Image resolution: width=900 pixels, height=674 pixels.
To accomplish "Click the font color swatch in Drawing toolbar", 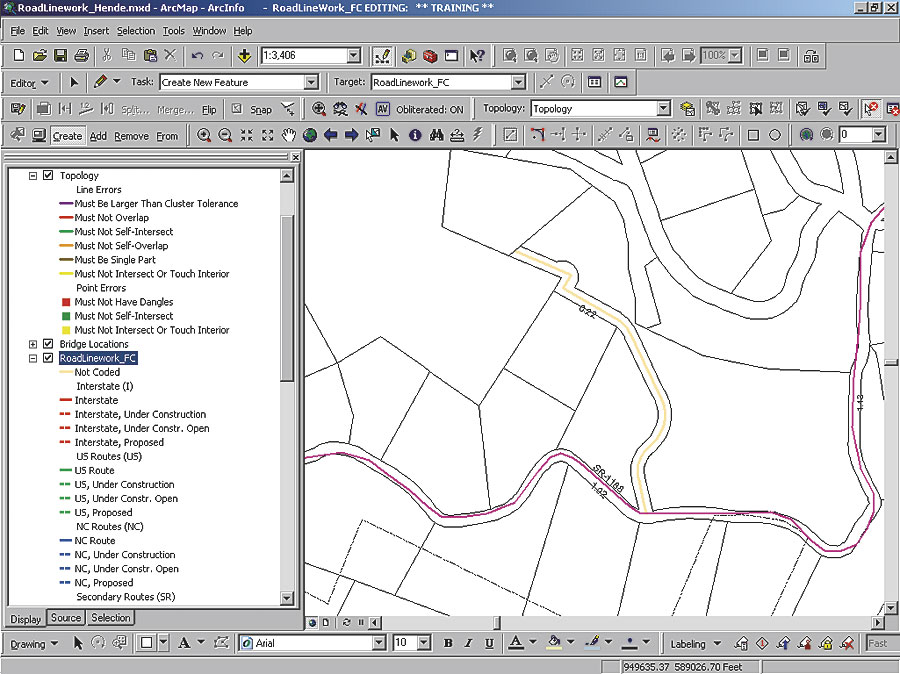I will (x=515, y=643).
